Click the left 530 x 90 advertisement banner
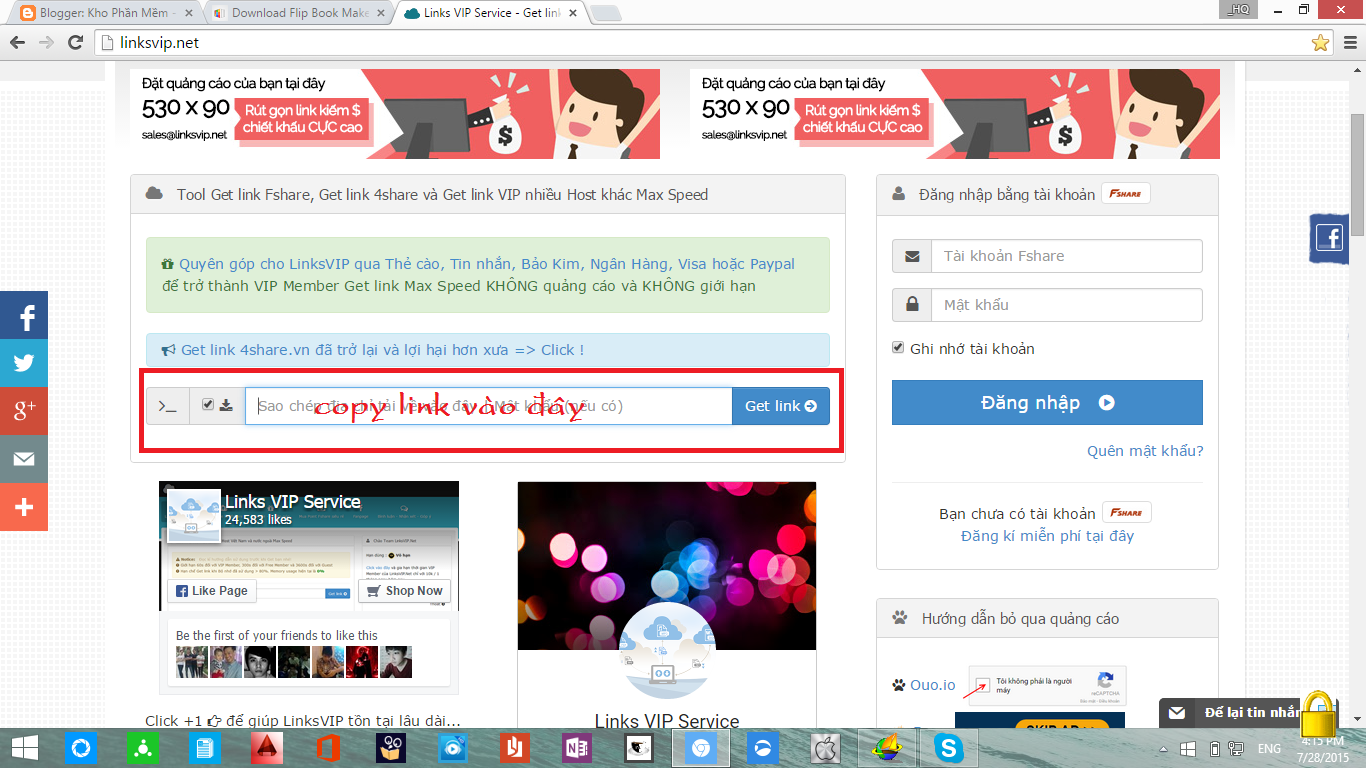Viewport: 1366px width, 768px height. [x=395, y=114]
